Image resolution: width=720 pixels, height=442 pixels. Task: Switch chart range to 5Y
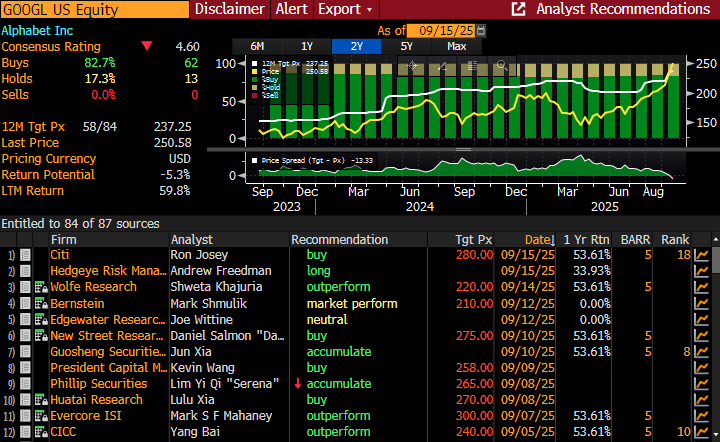[x=406, y=46]
